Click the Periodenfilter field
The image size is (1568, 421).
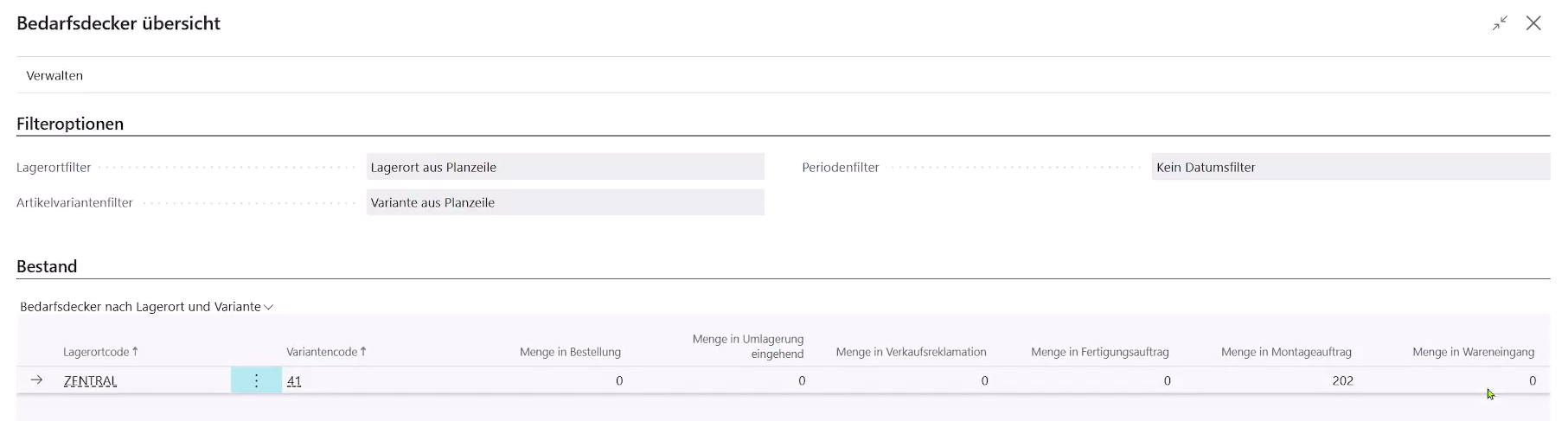pyautogui.click(x=1350, y=167)
